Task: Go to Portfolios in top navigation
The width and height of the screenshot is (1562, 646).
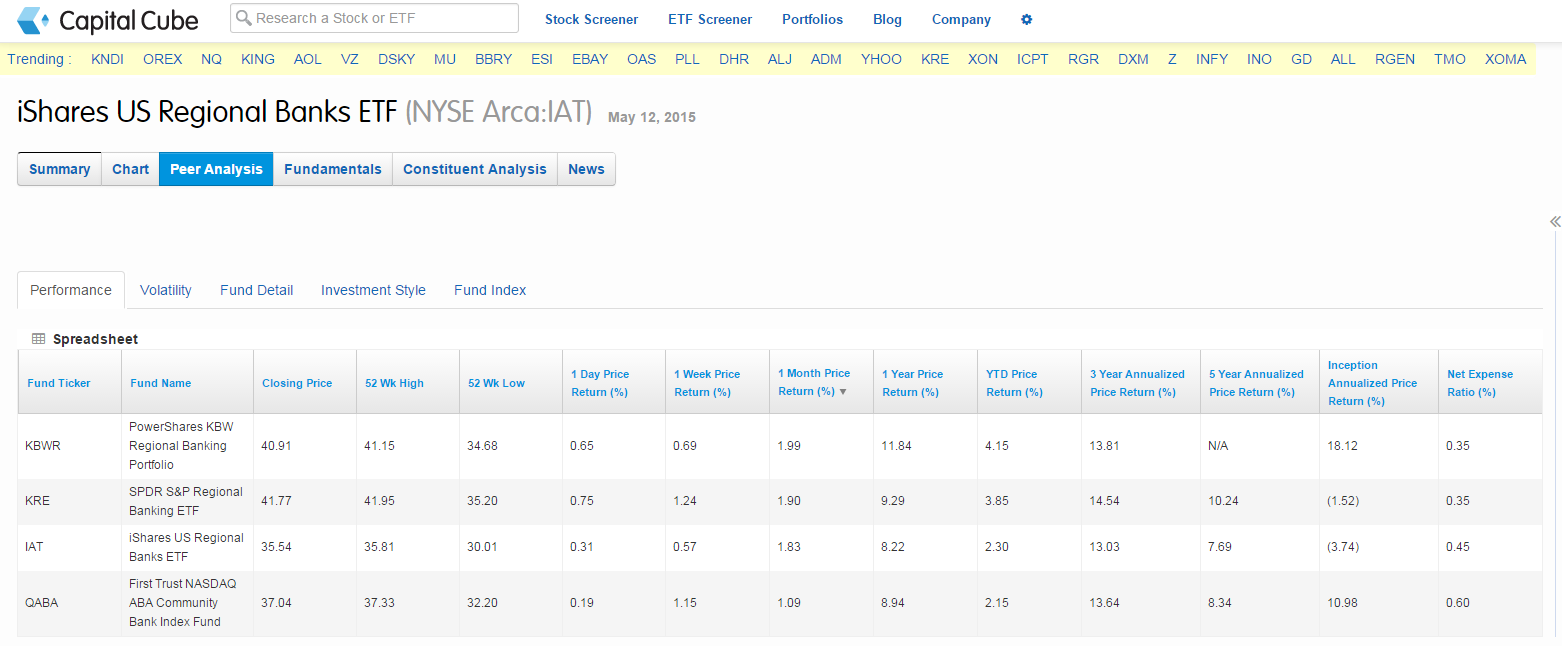Action: 812,19
